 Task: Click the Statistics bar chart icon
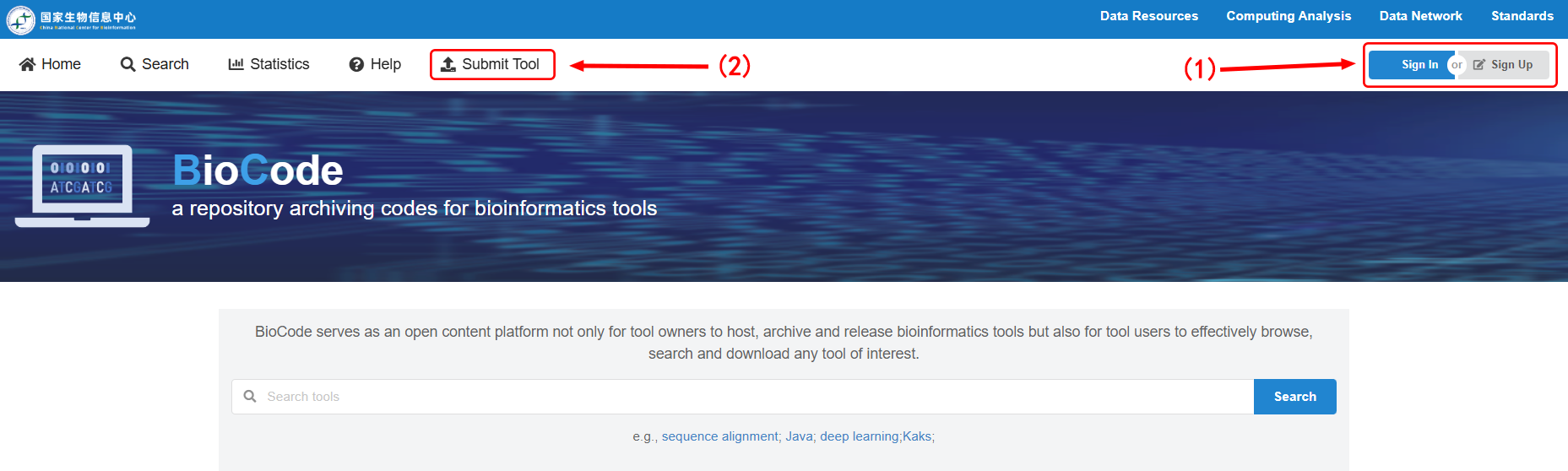236,64
